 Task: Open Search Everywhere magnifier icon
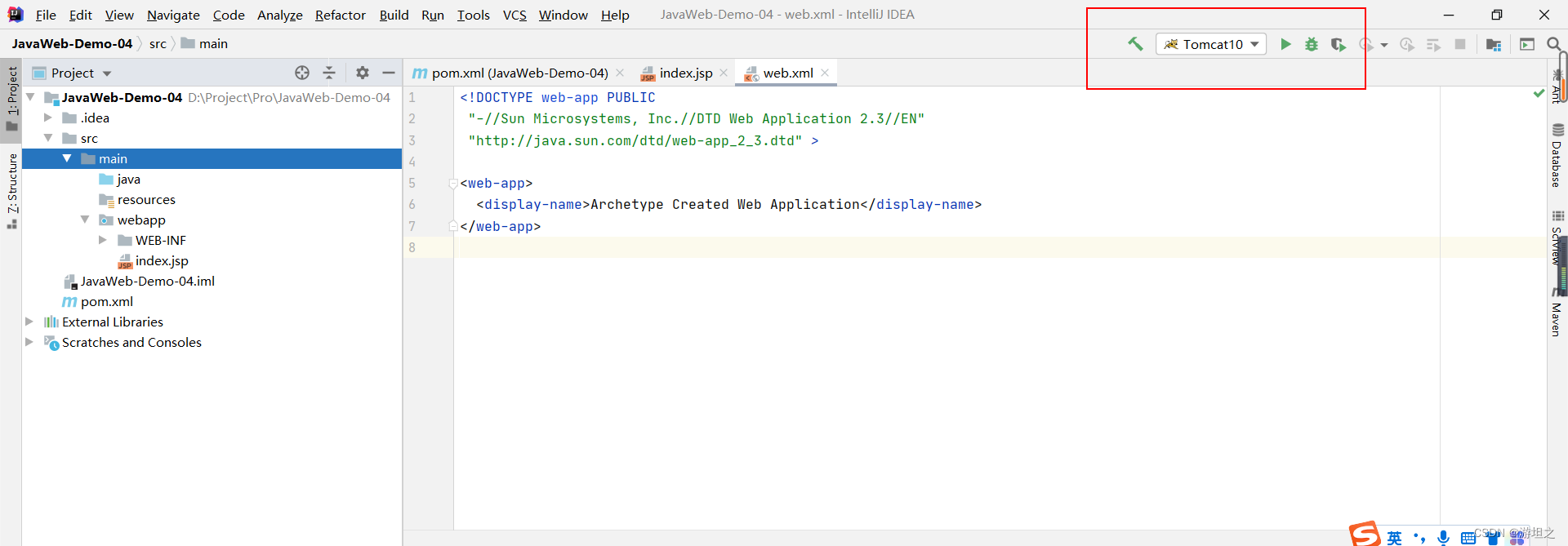coord(1554,44)
